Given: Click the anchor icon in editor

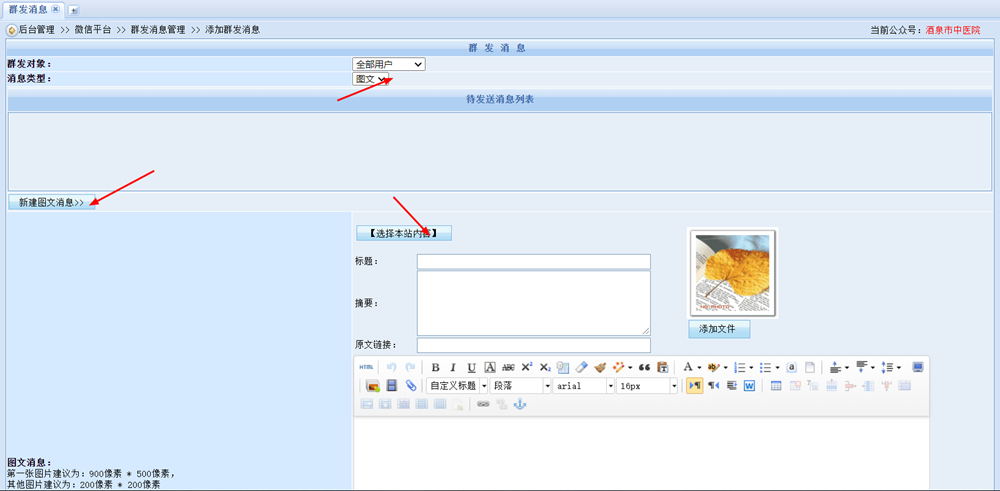Looking at the screenshot, I should click(x=519, y=404).
